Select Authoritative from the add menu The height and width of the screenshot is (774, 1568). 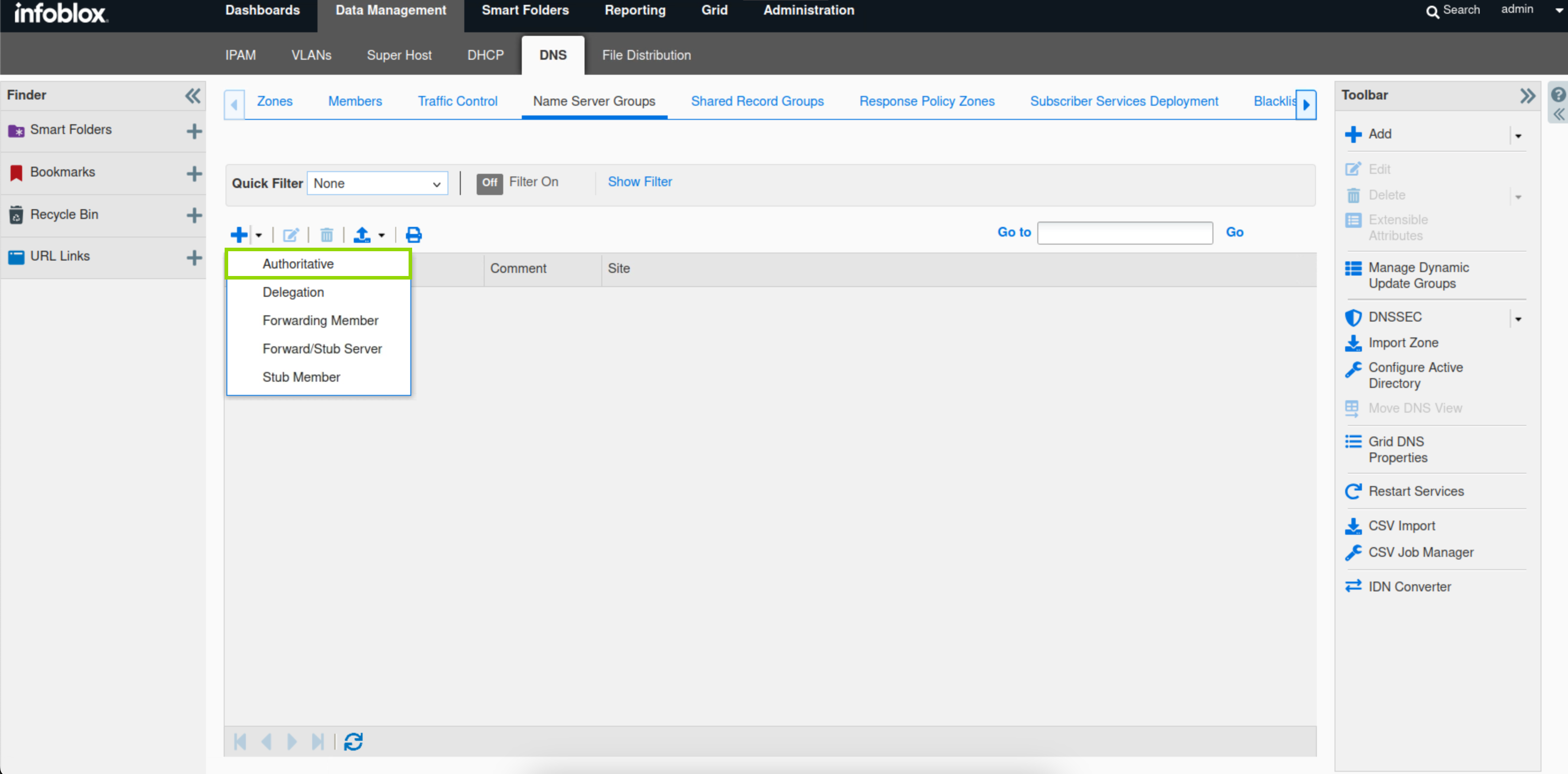coord(298,264)
